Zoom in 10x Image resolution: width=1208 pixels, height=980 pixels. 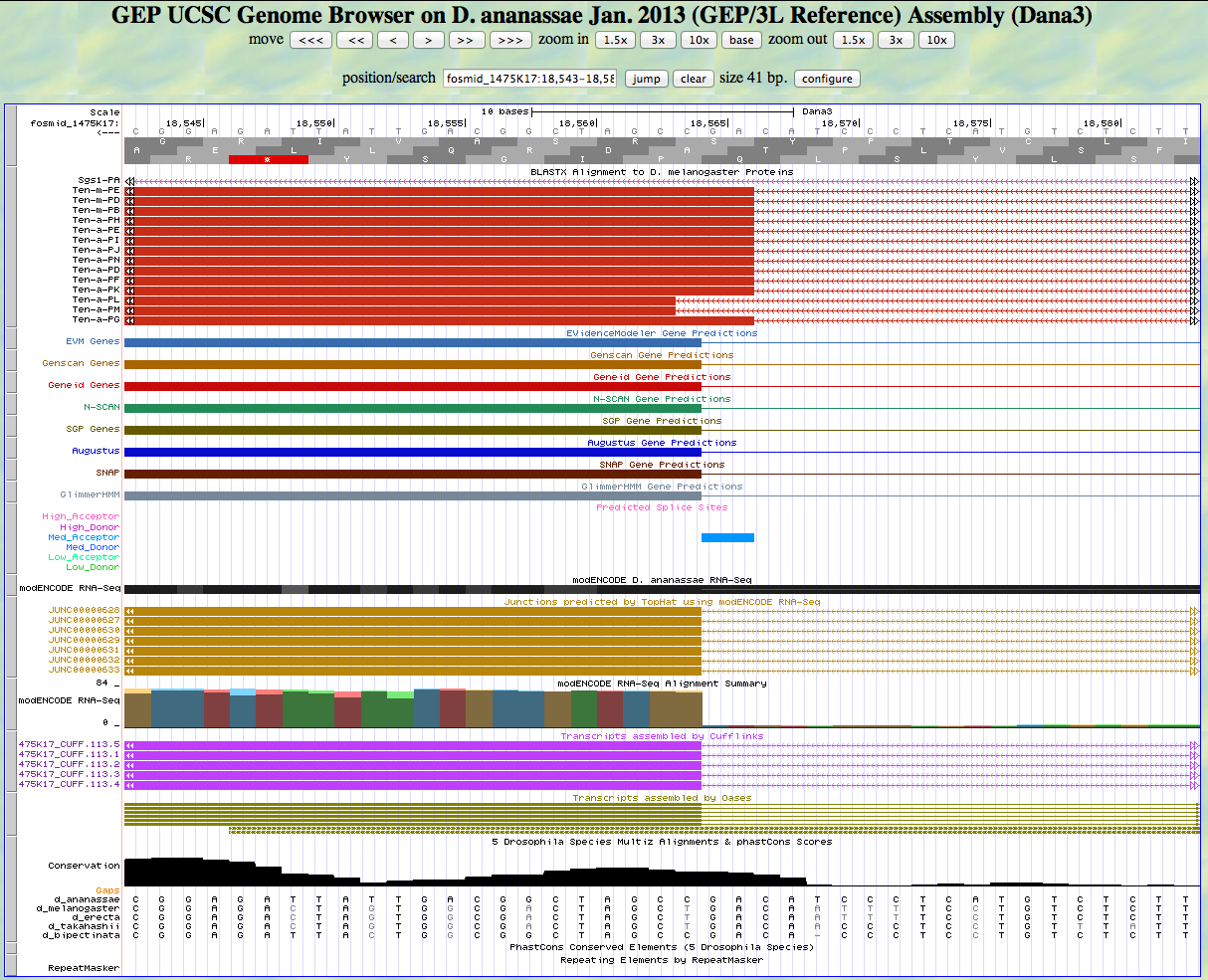point(700,40)
